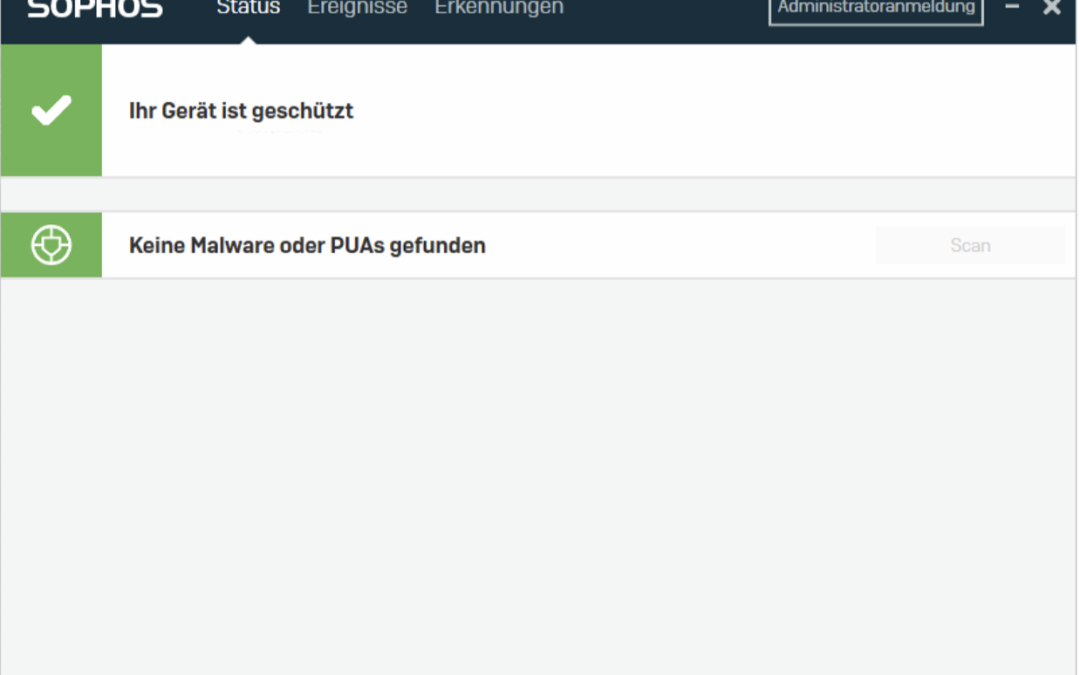1080x675 pixels.
Task: Switch to the Ereignisse tab
Action: coord(357,8)
